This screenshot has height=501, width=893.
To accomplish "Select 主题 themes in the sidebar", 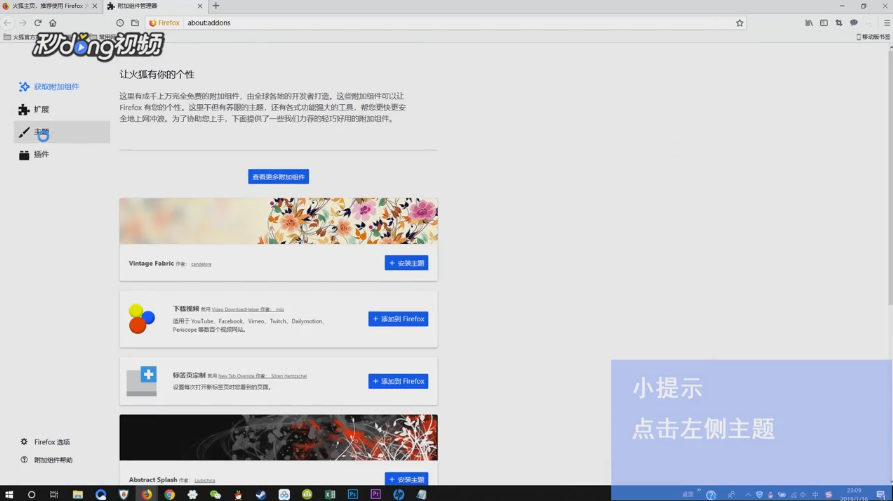I will click(x=62, y=132).
